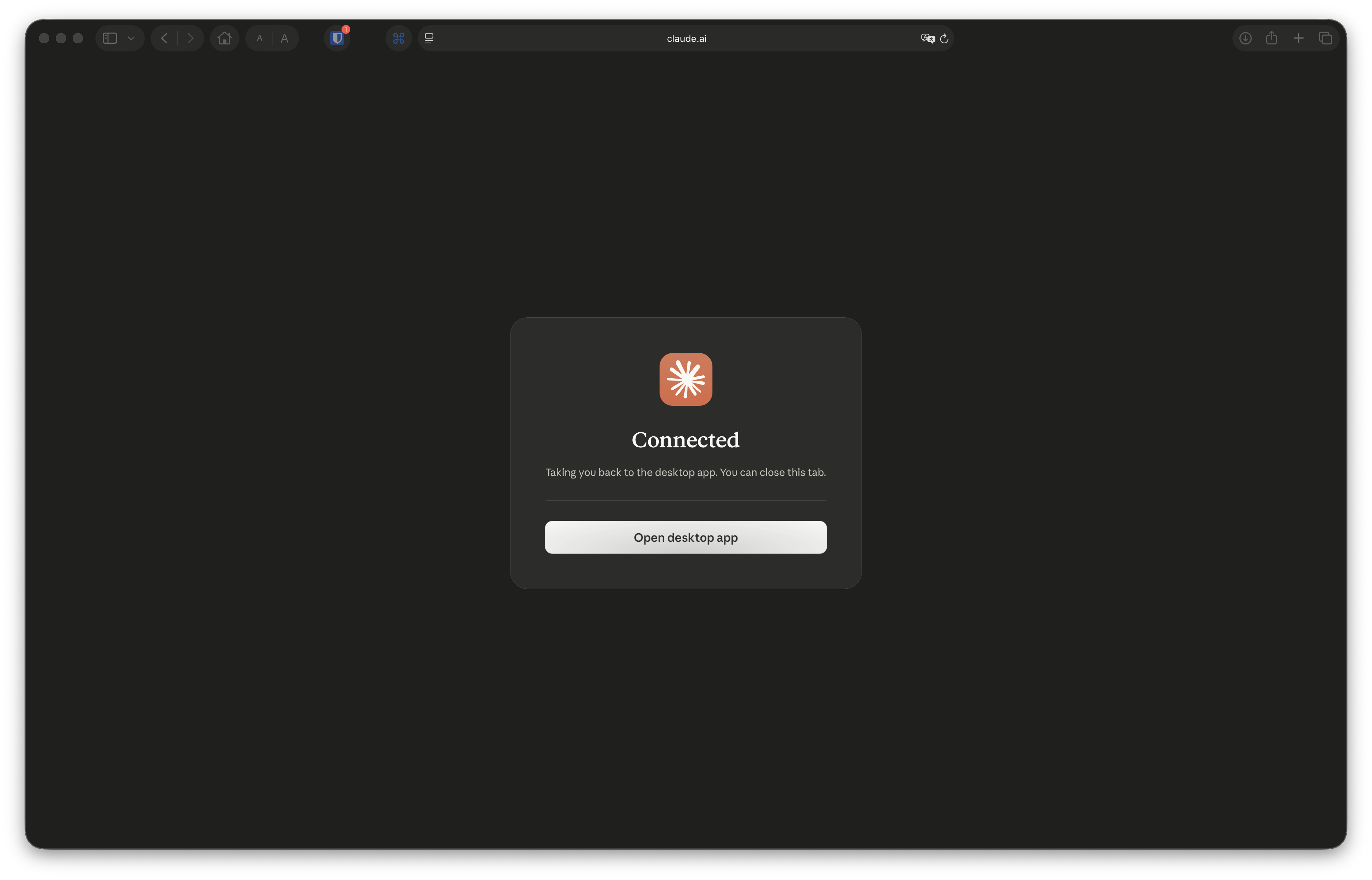Navigate forward in browsing history
The height and width of the screenshot is (880, 1372).
pos(189,38)
